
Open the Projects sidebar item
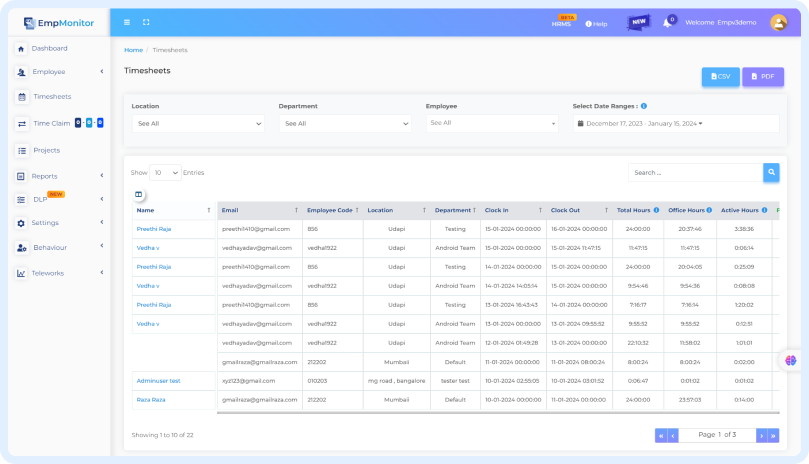(46, 150)
